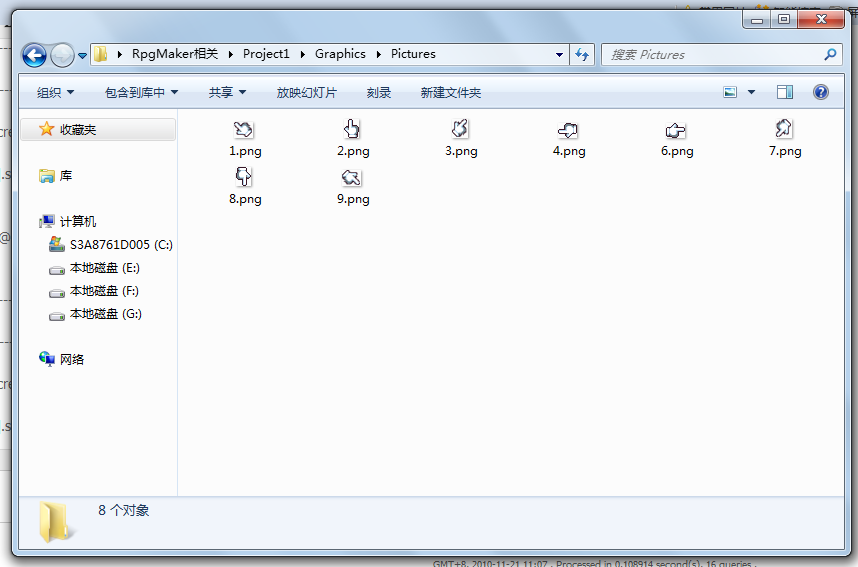Open the 包含到库中 menu
Image resolution: width=858 pixels, height=567 pixels.
pos(141,92)
